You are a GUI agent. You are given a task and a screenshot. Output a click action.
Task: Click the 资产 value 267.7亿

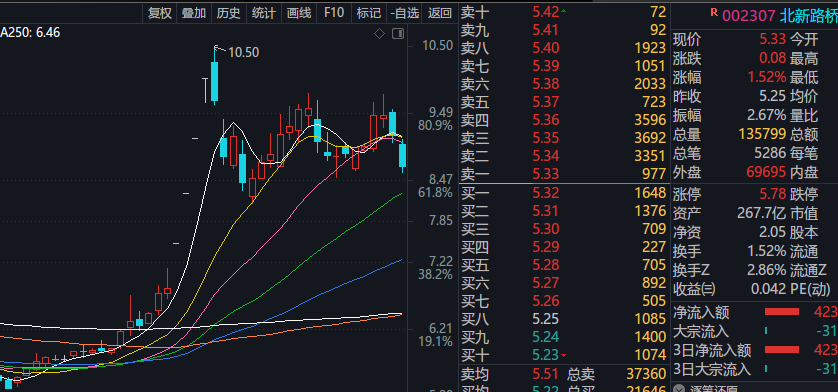[762, 213]
